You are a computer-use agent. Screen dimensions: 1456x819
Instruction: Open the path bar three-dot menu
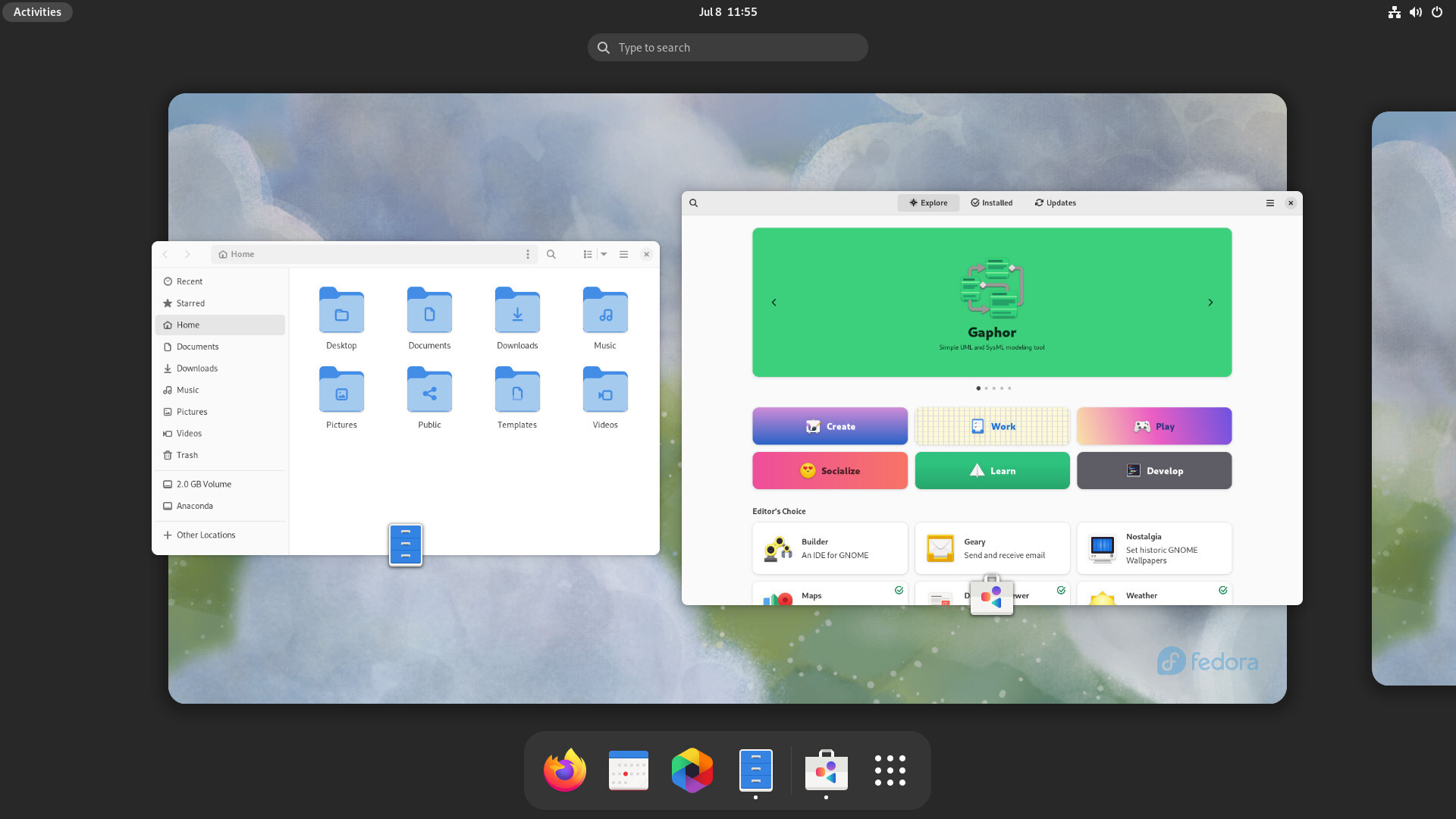[x=528, y=255]
